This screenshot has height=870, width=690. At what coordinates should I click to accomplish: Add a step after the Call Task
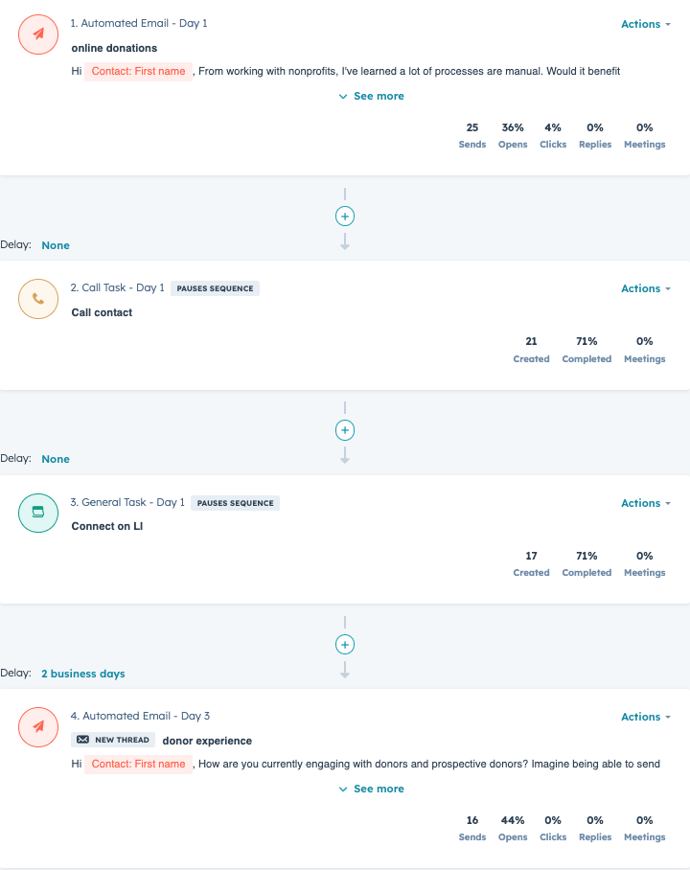point(345,430)
